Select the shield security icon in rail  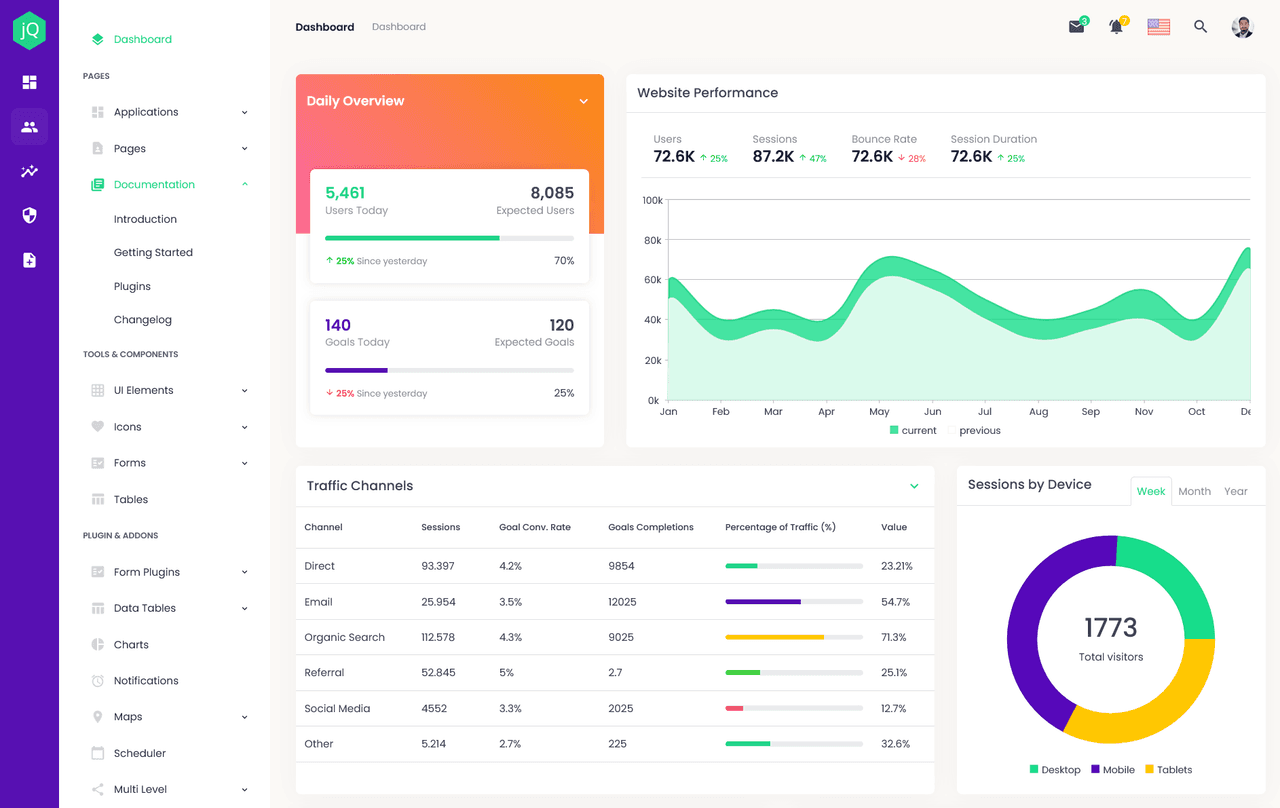point(29,215)
